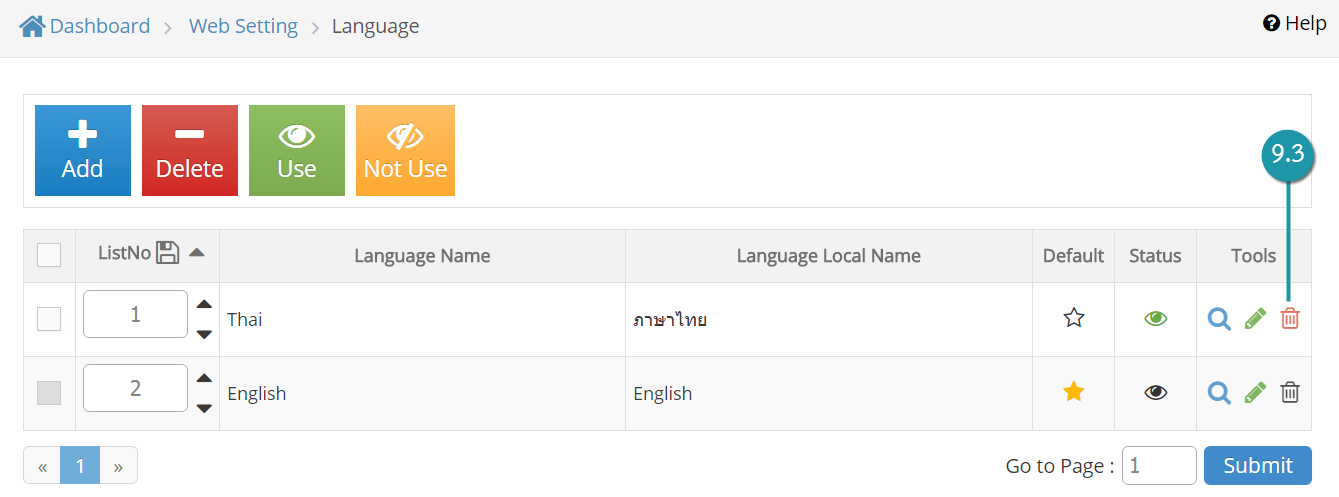Click the Dashboard home icon
The width and height of the screenshot is (1339, 497).
(x=32, y=26)
